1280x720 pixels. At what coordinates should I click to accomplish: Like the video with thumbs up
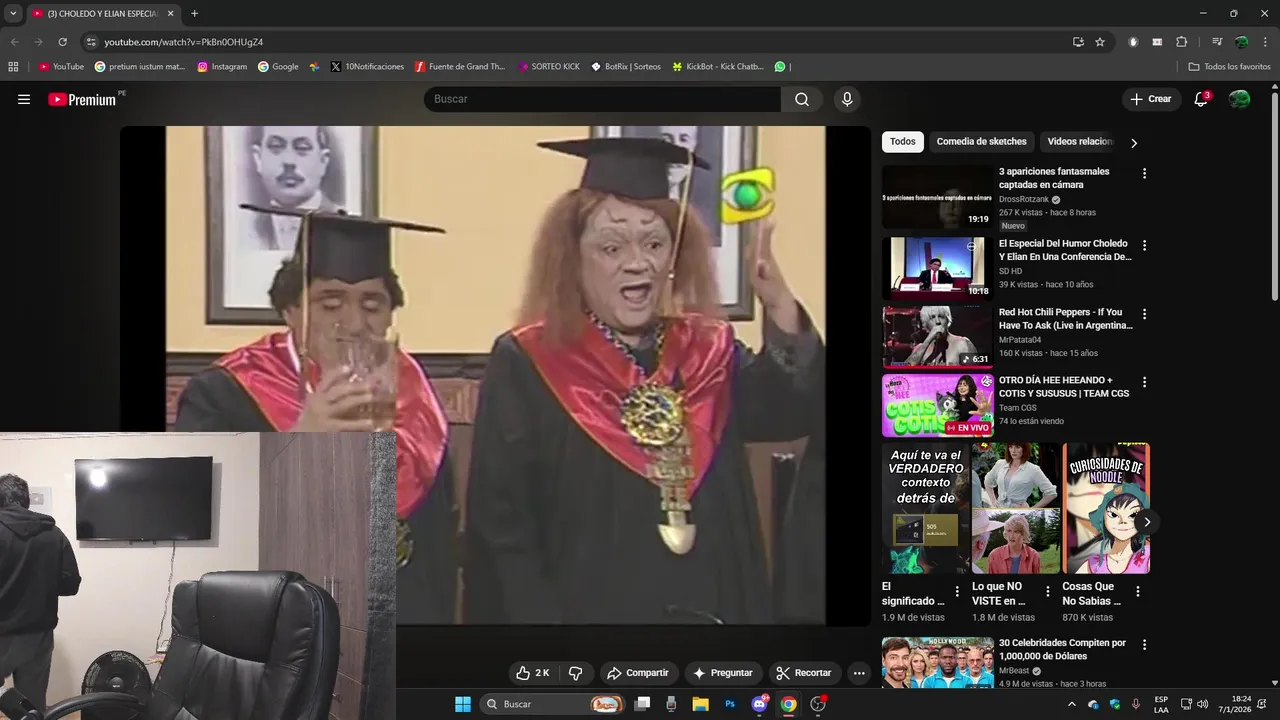532,673
